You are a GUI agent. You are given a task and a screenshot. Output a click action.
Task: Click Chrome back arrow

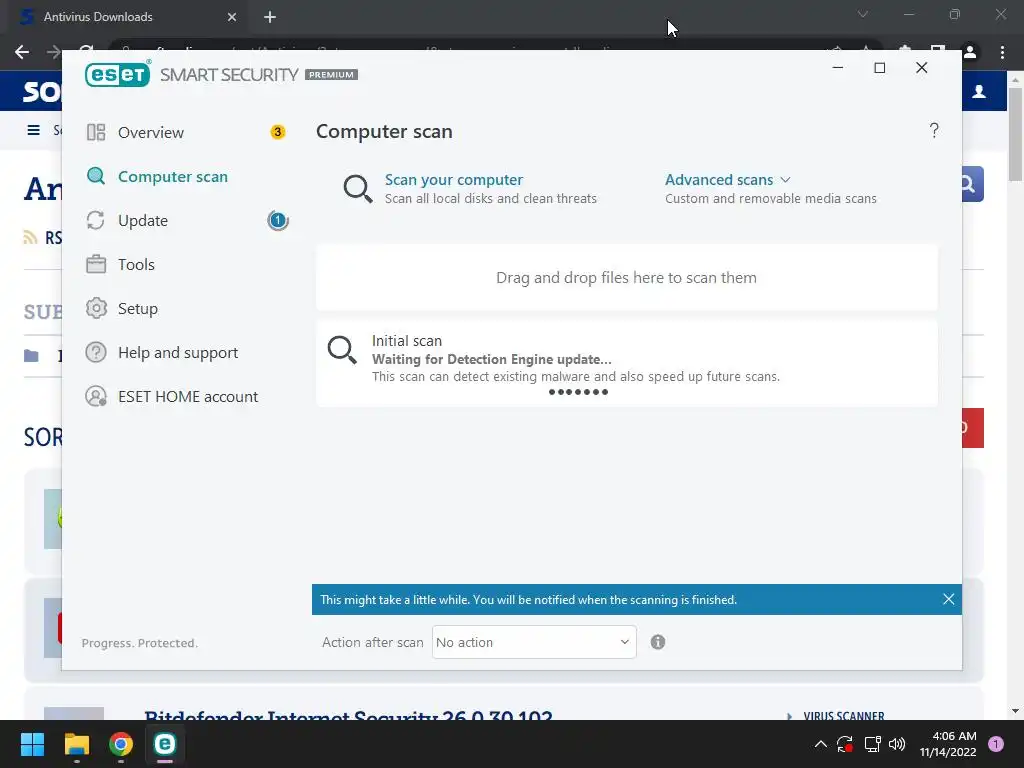coord(22,52)
